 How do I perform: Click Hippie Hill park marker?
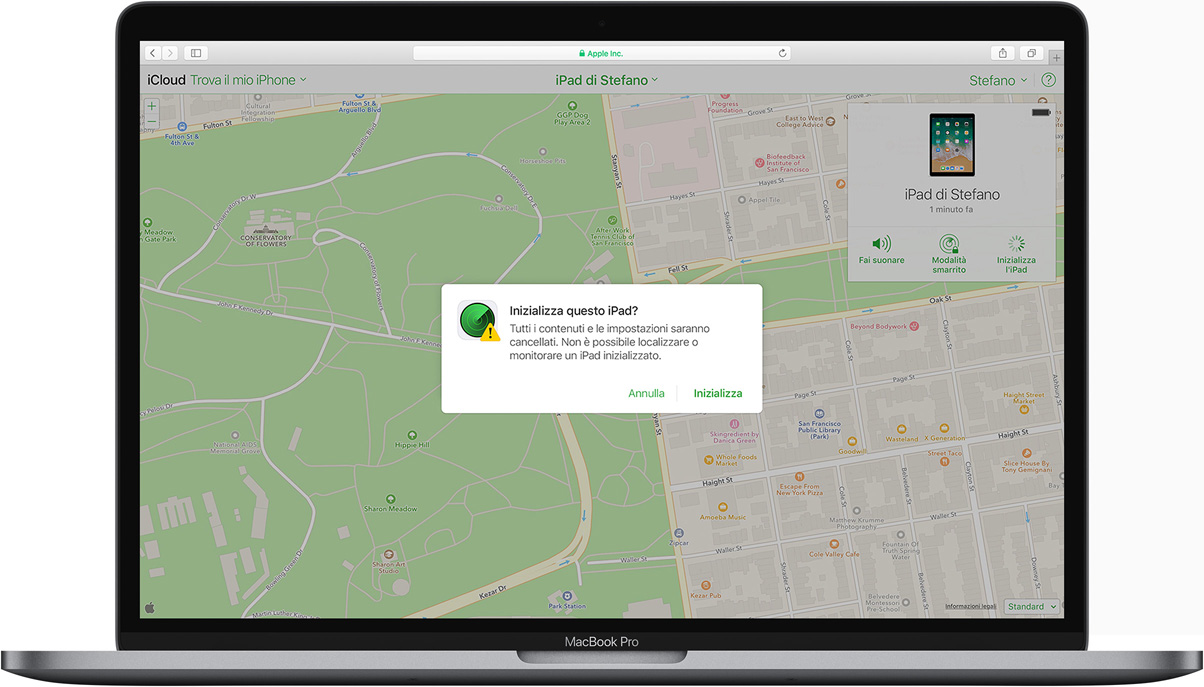411,435
